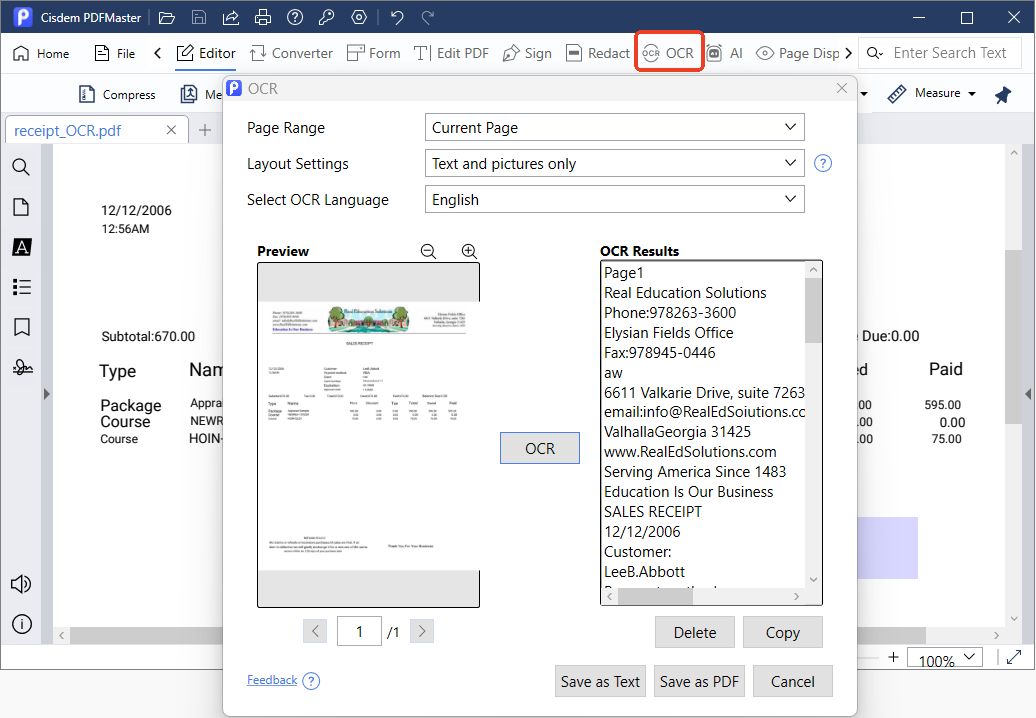The height and width of the screenshot is (718, 1036).
Task: Zoom in the OCR preview
Action: click(469, 251)
